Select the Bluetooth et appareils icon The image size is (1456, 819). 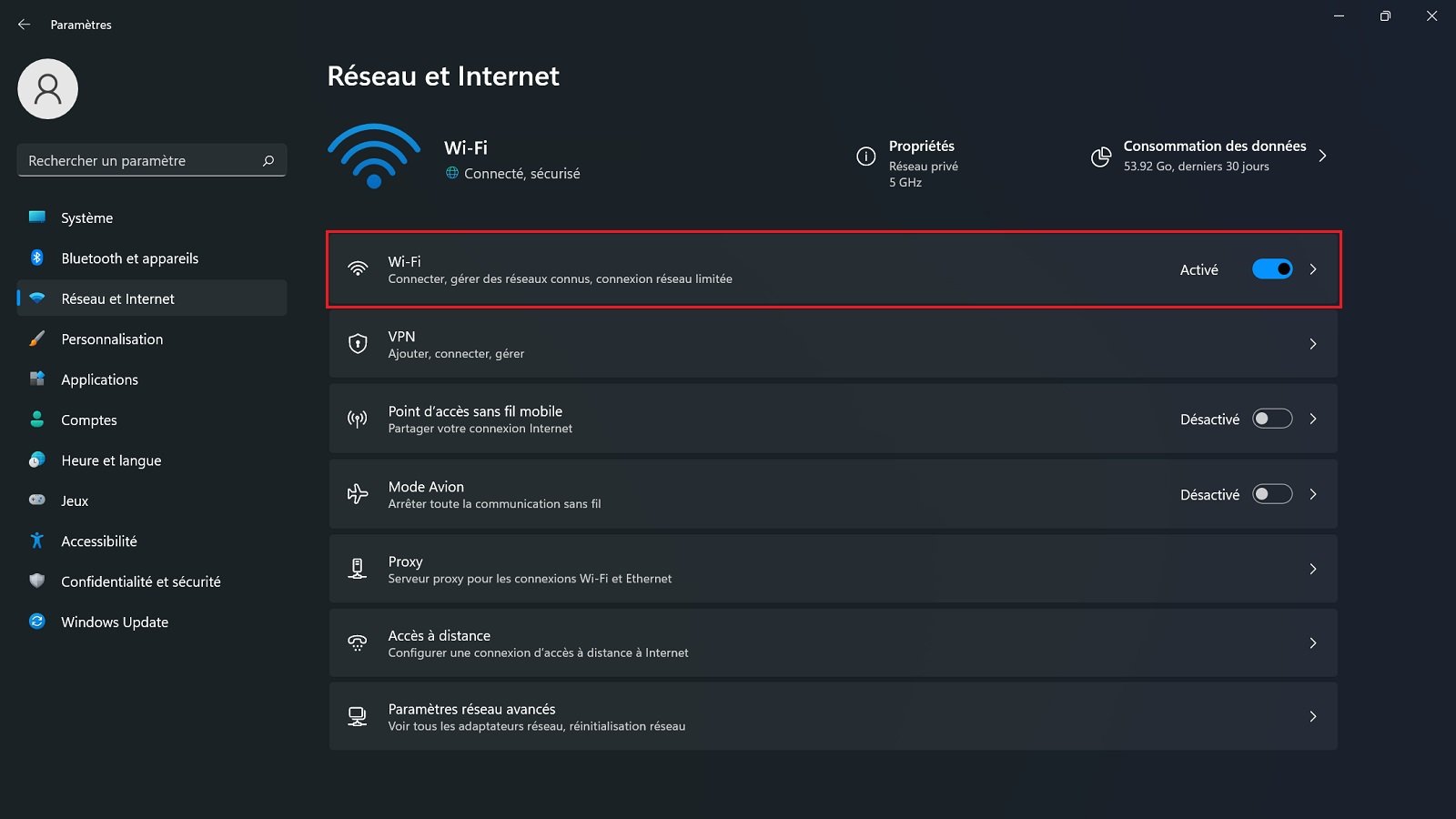(x=36, y=258)
